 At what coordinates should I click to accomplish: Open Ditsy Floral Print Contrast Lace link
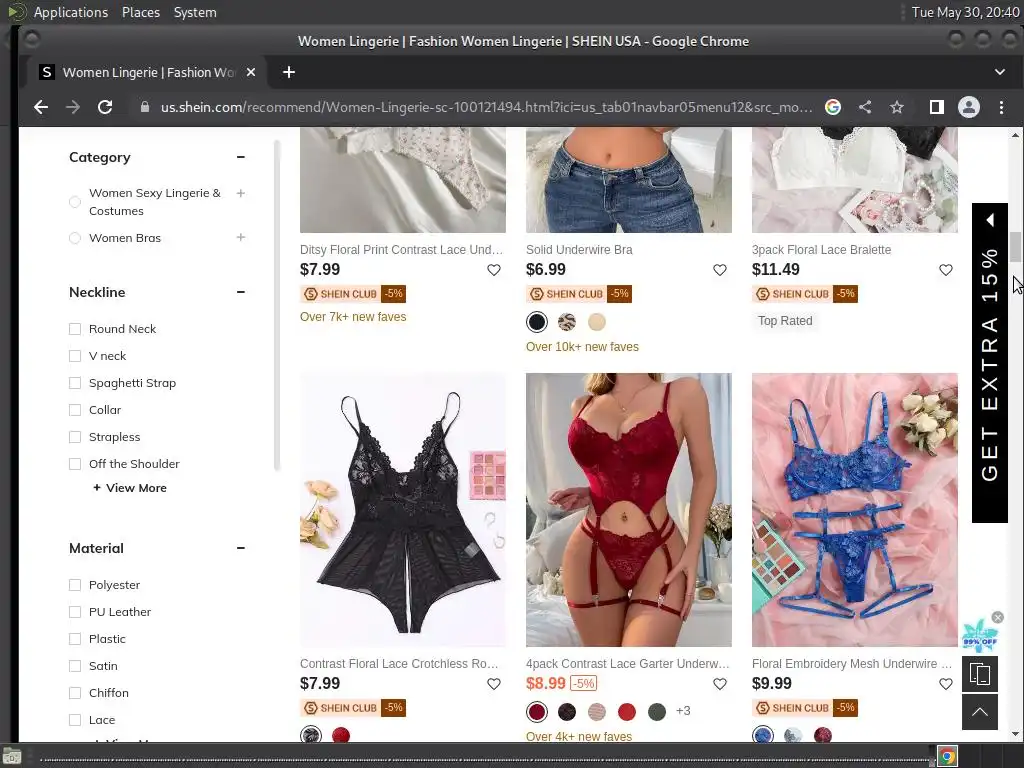pos(402,249)
